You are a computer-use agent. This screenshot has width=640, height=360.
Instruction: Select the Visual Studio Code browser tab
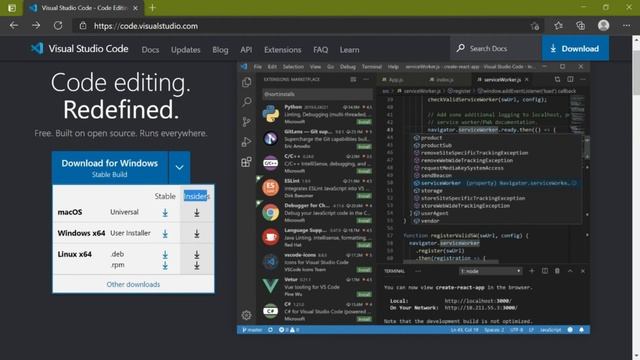83,8
